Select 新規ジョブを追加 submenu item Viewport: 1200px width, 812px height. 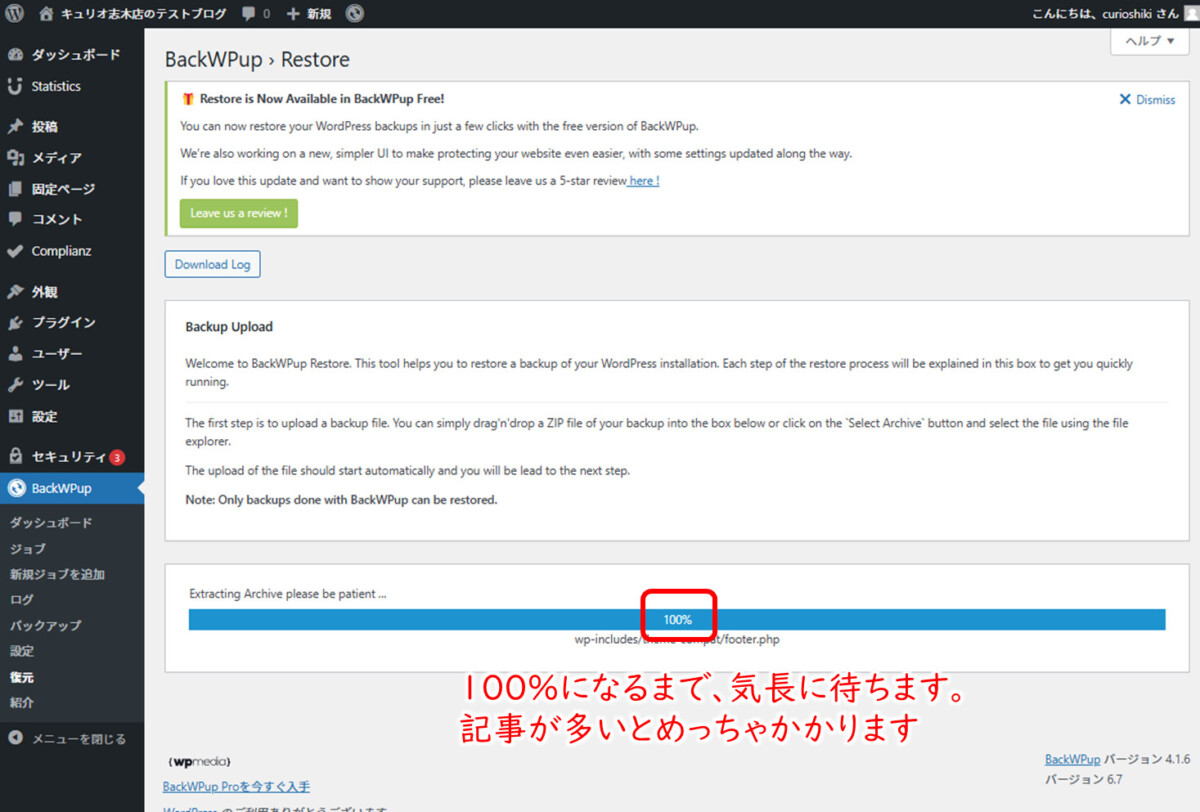(57, 575)
